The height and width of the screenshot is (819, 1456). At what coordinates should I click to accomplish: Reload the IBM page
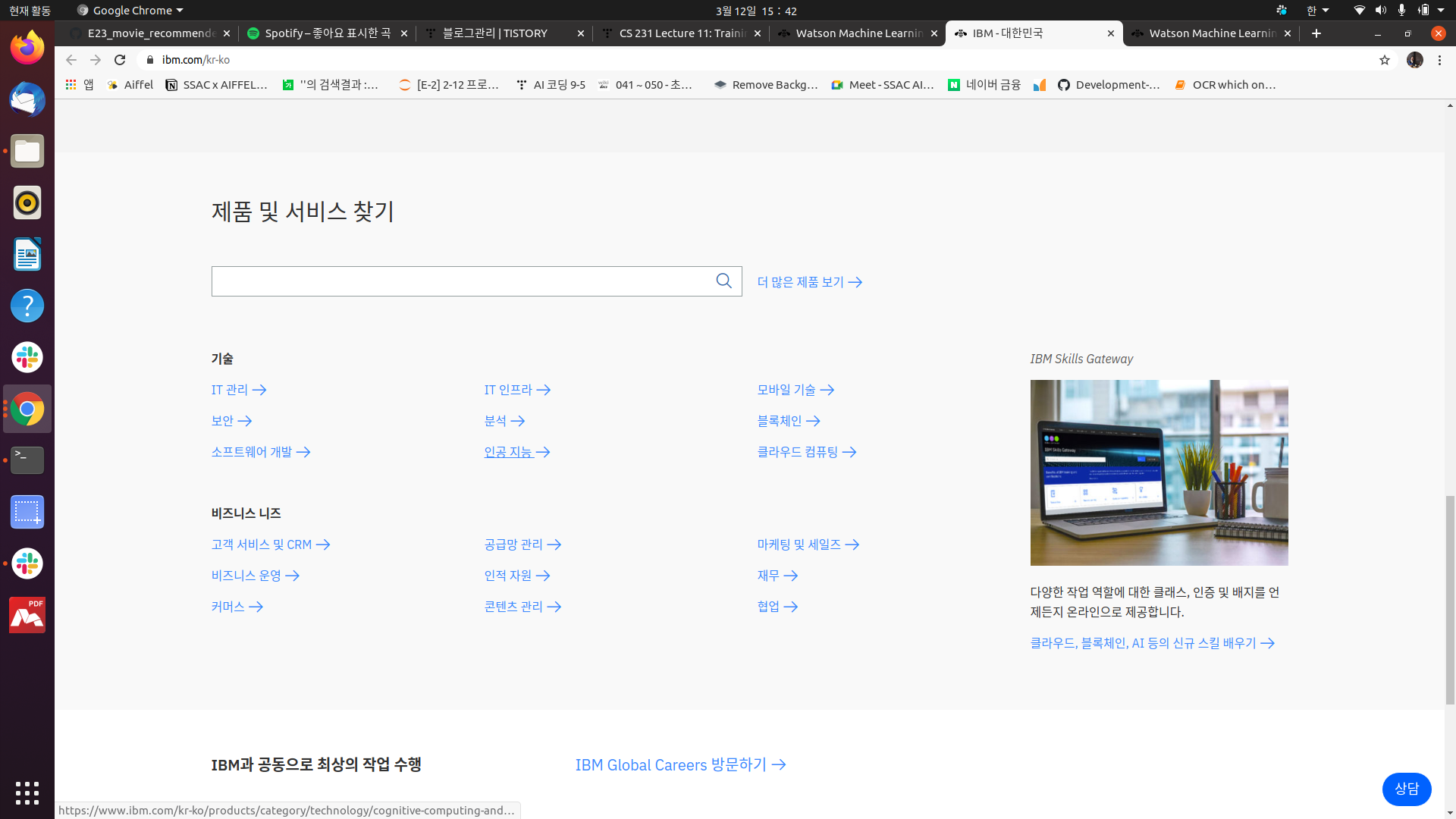120,60
